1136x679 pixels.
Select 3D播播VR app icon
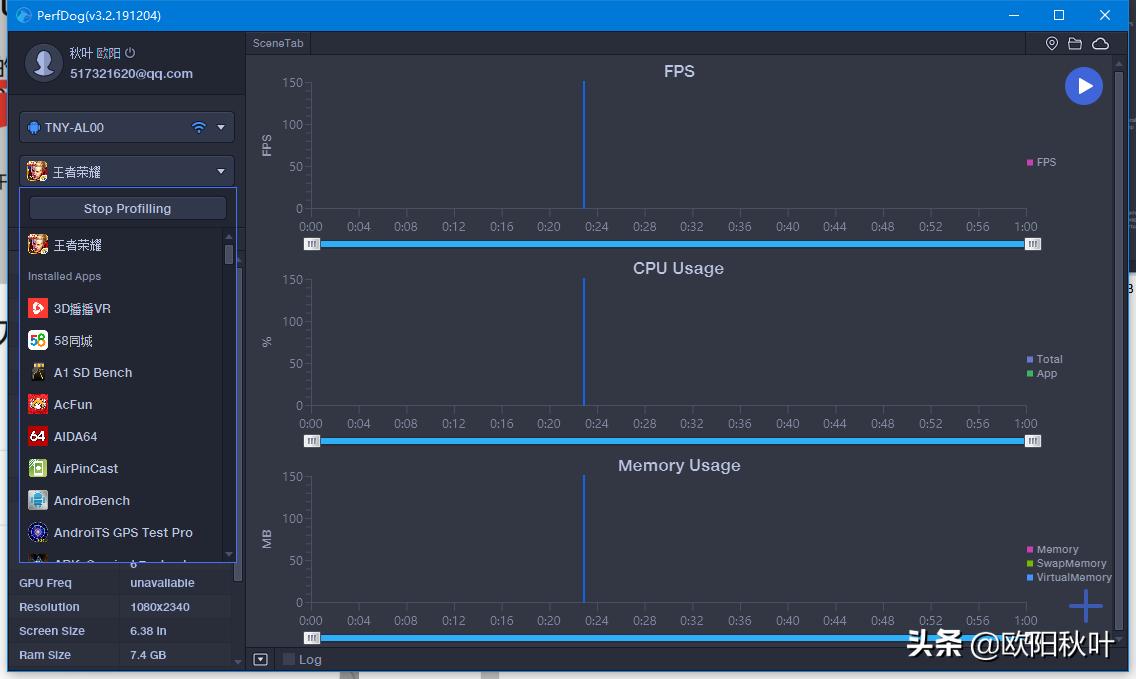[38, 309]
